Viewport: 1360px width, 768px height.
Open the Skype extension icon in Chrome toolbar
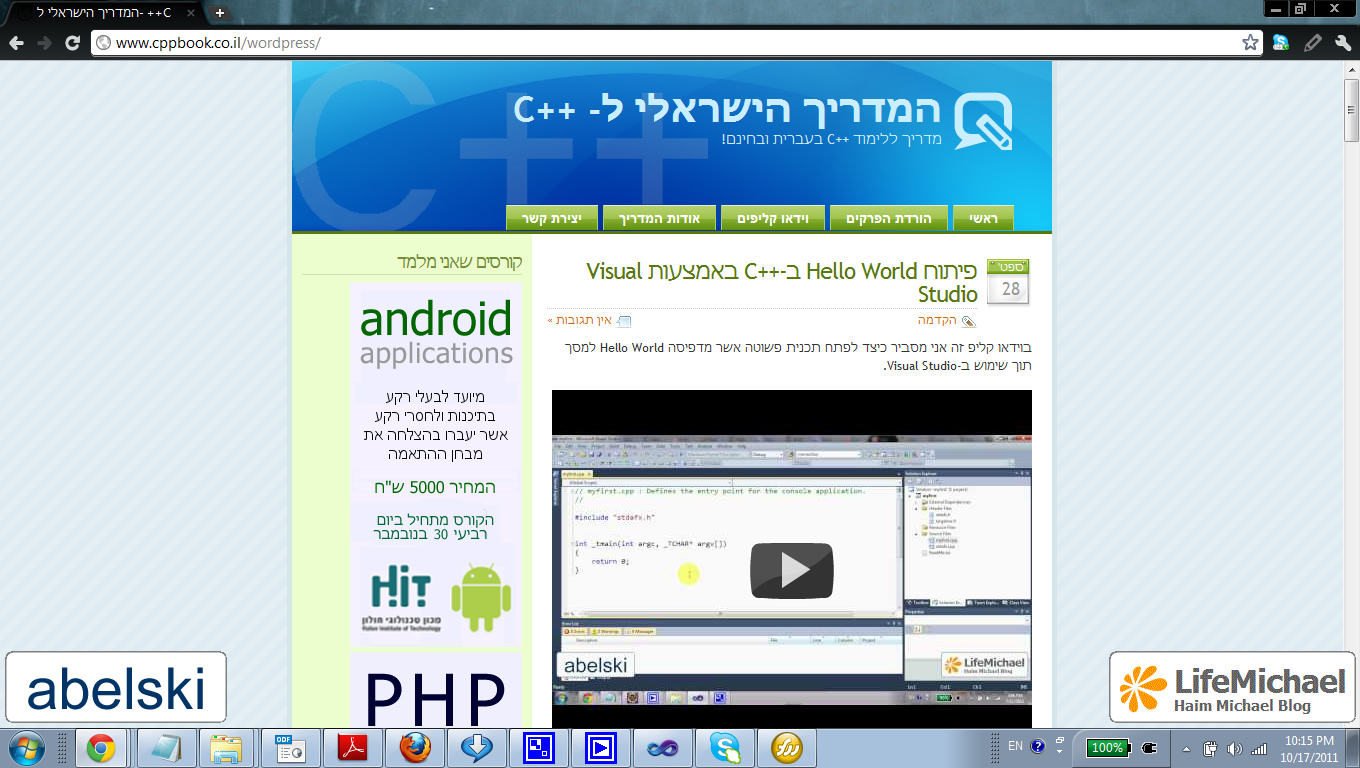(1281, 43)
